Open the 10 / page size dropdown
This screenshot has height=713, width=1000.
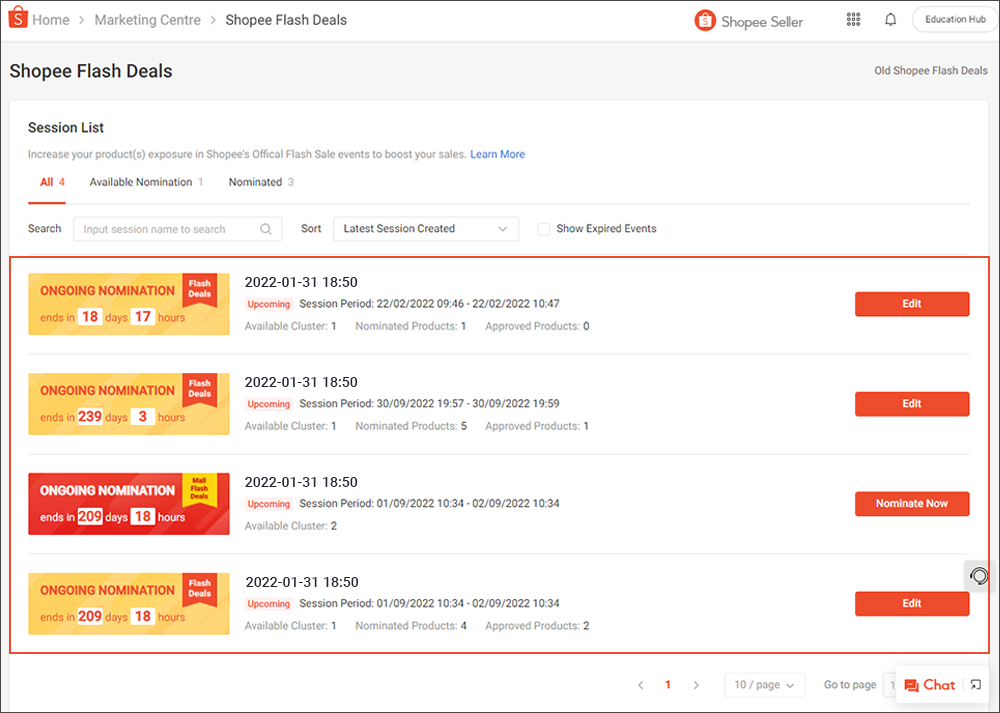pyautogui.click(x=764, y=685)
